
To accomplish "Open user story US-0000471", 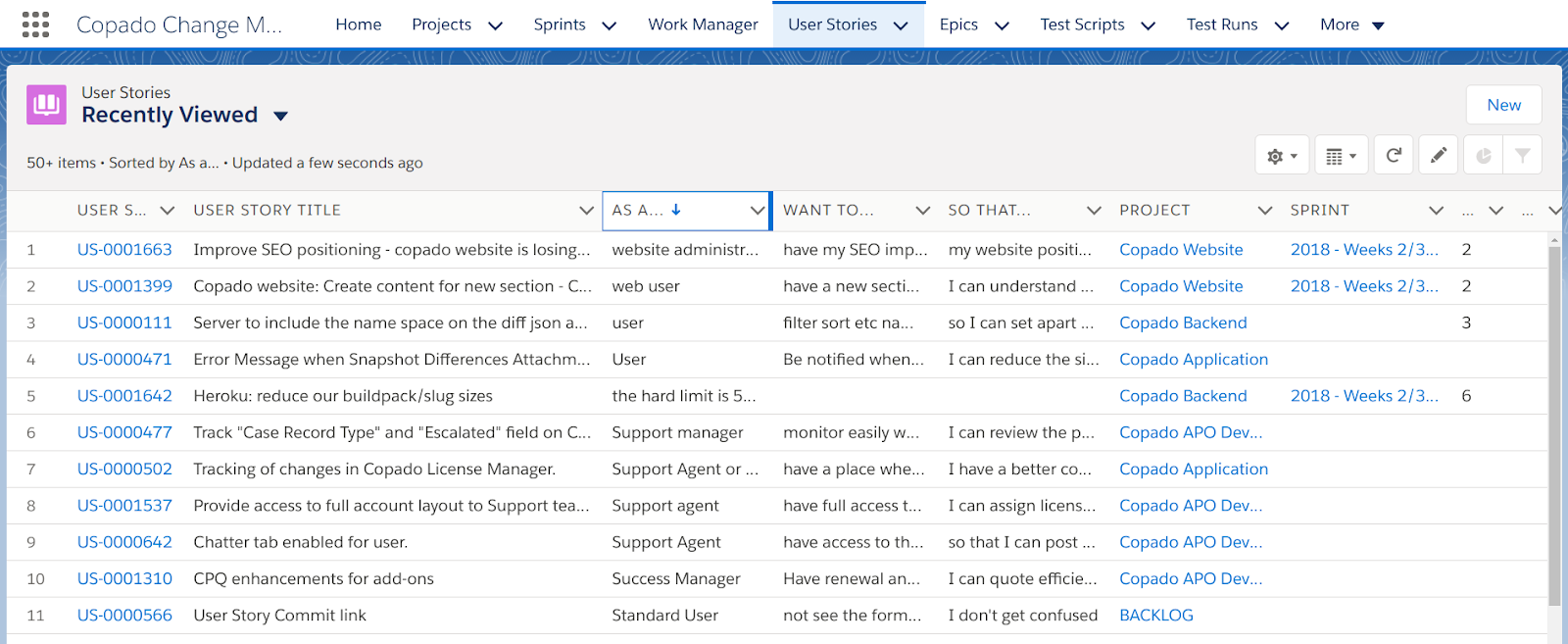I will click(124, 360).
